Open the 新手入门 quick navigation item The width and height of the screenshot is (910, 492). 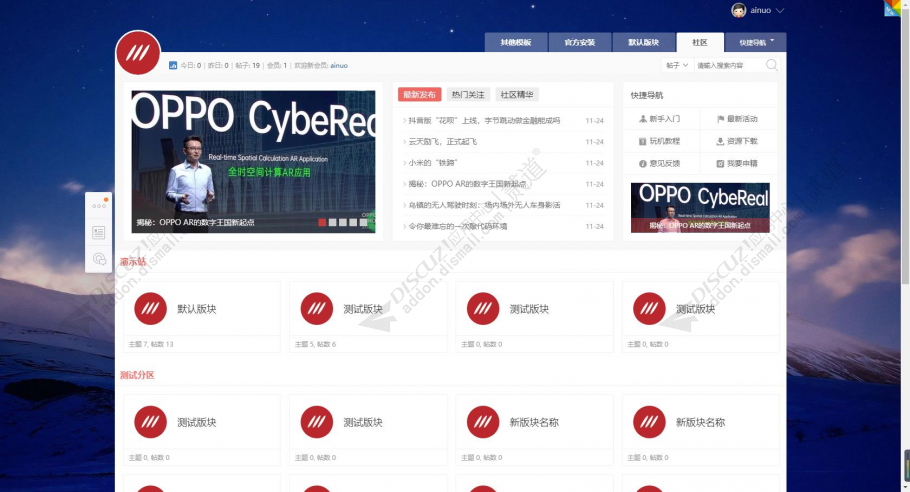pyautogui.click(x=659, y=119)
